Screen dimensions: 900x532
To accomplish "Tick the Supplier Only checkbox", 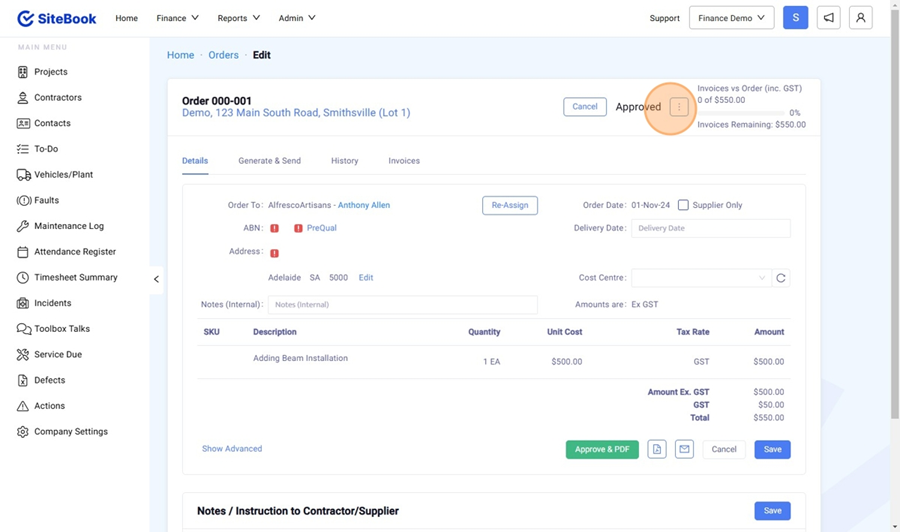I will point(683,205).
